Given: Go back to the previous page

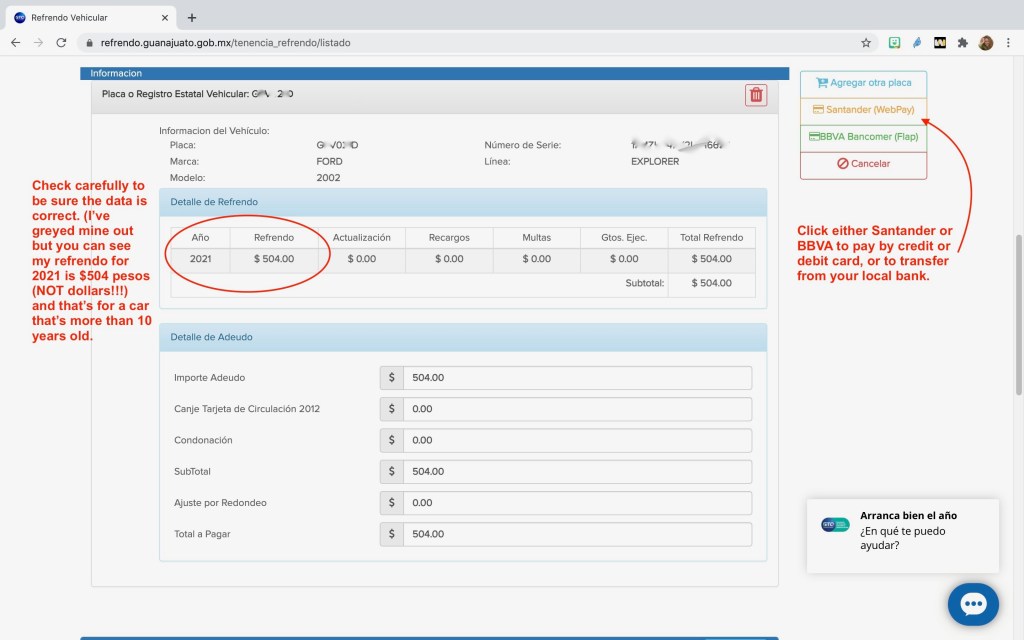Looking at the screenshot, I should click(15, 43).
